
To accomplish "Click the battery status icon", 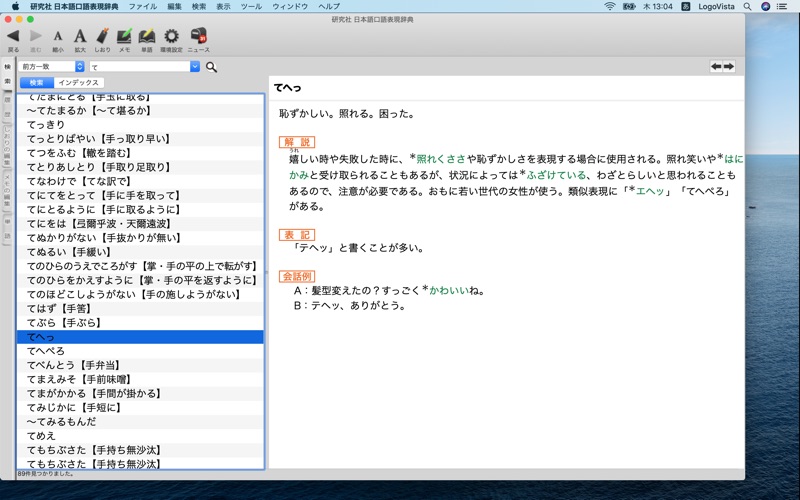I will pos(629,6).
